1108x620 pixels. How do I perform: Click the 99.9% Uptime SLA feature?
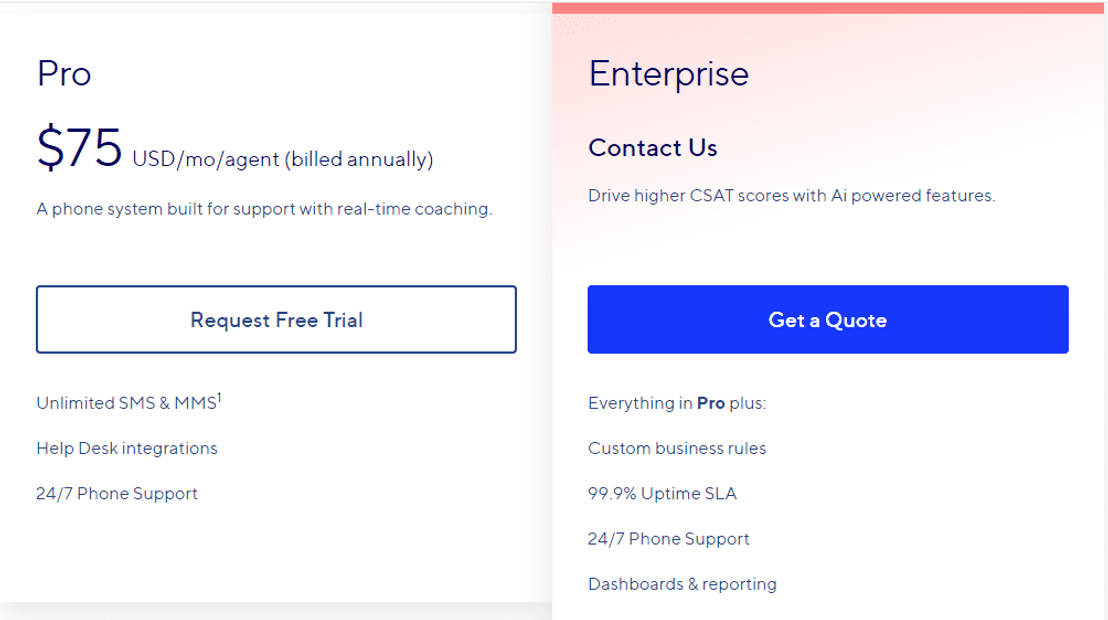662,493
